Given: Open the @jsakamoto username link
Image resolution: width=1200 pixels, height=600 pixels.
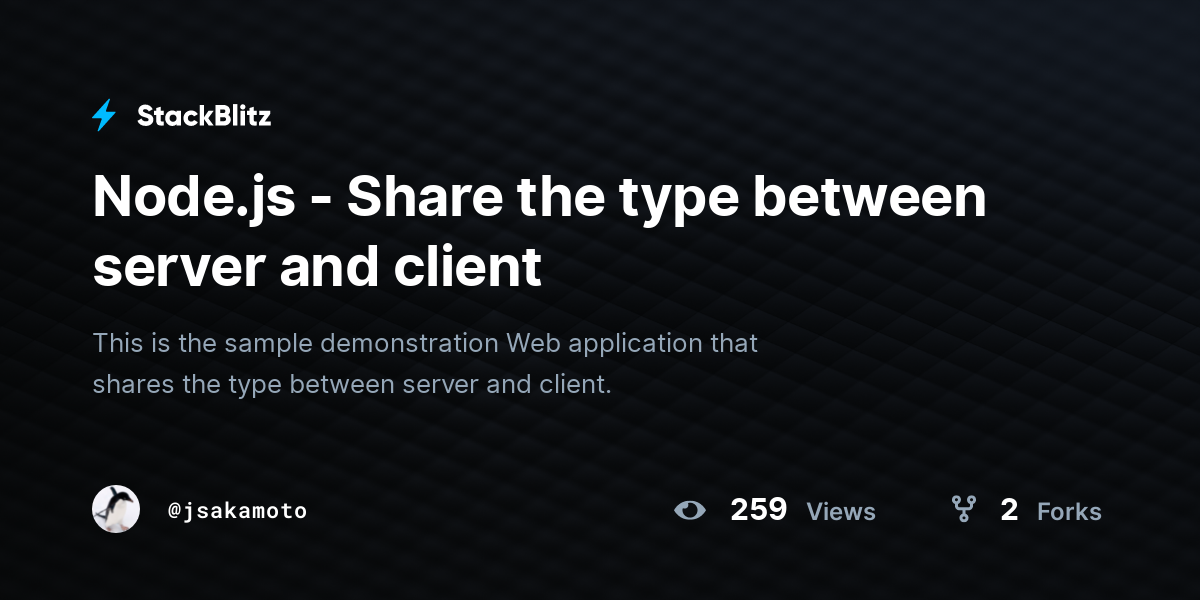Looking at the screenshot, I should (x=238, y=511).
